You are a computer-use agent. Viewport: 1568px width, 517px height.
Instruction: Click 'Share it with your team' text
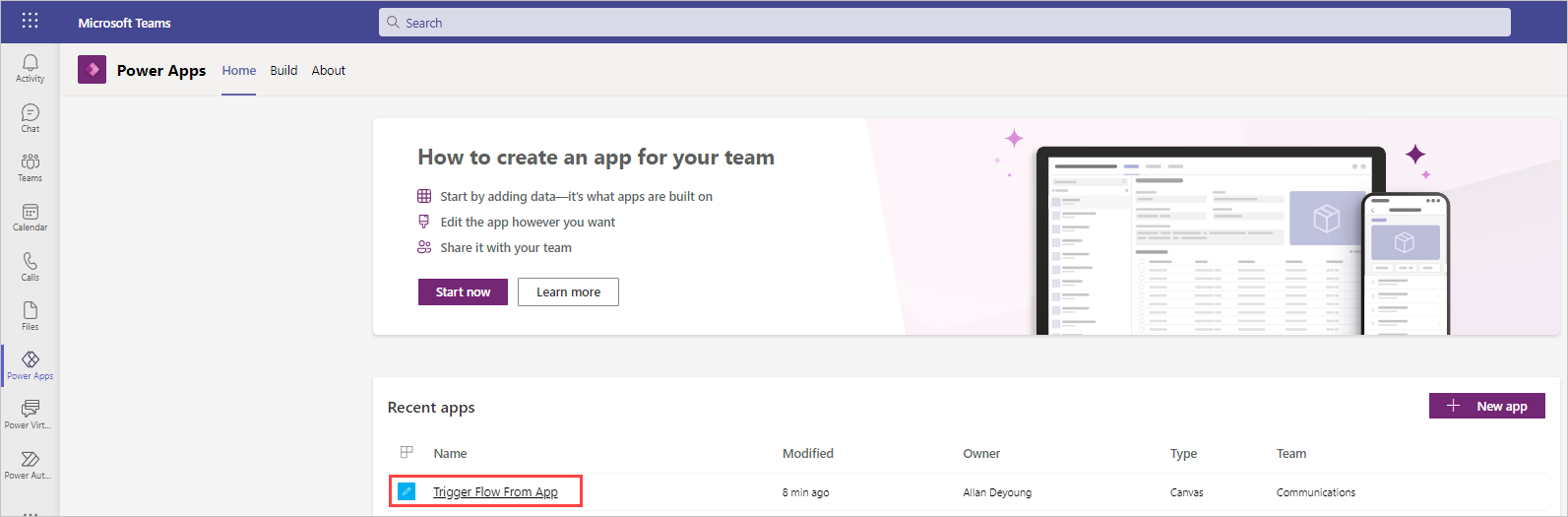click(x=506, y=247)
